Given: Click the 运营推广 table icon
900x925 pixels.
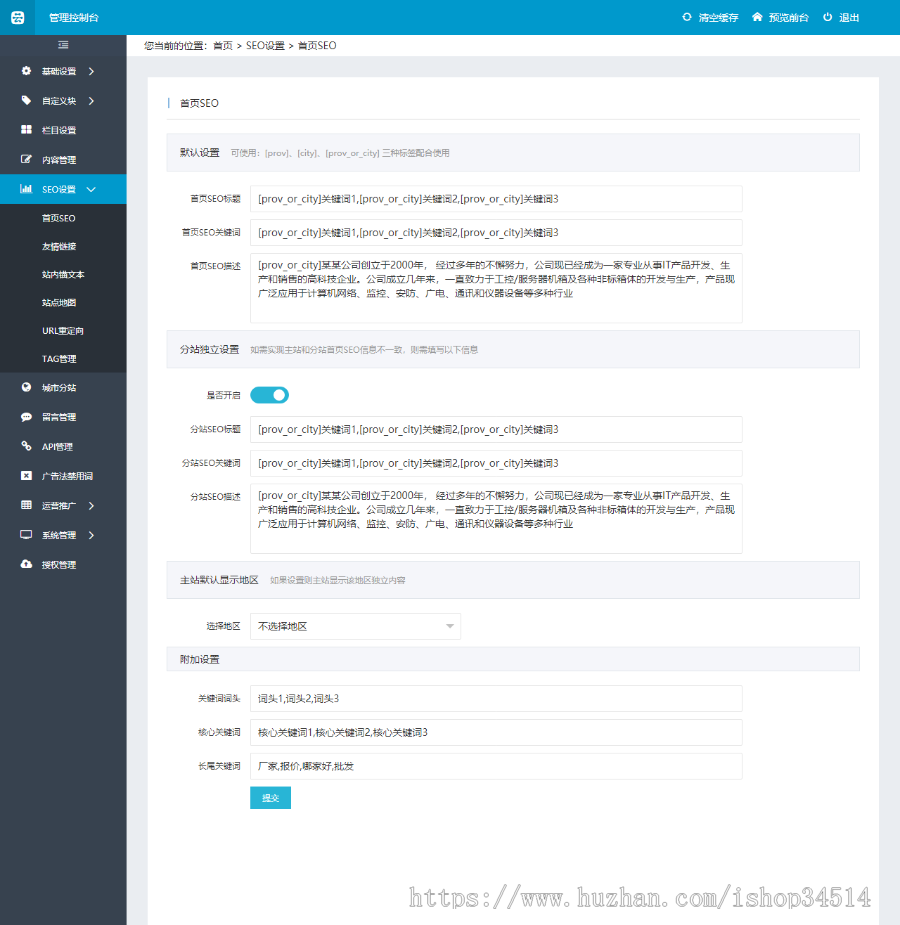Looking at the screenshot, I should (x=26, y=505).
